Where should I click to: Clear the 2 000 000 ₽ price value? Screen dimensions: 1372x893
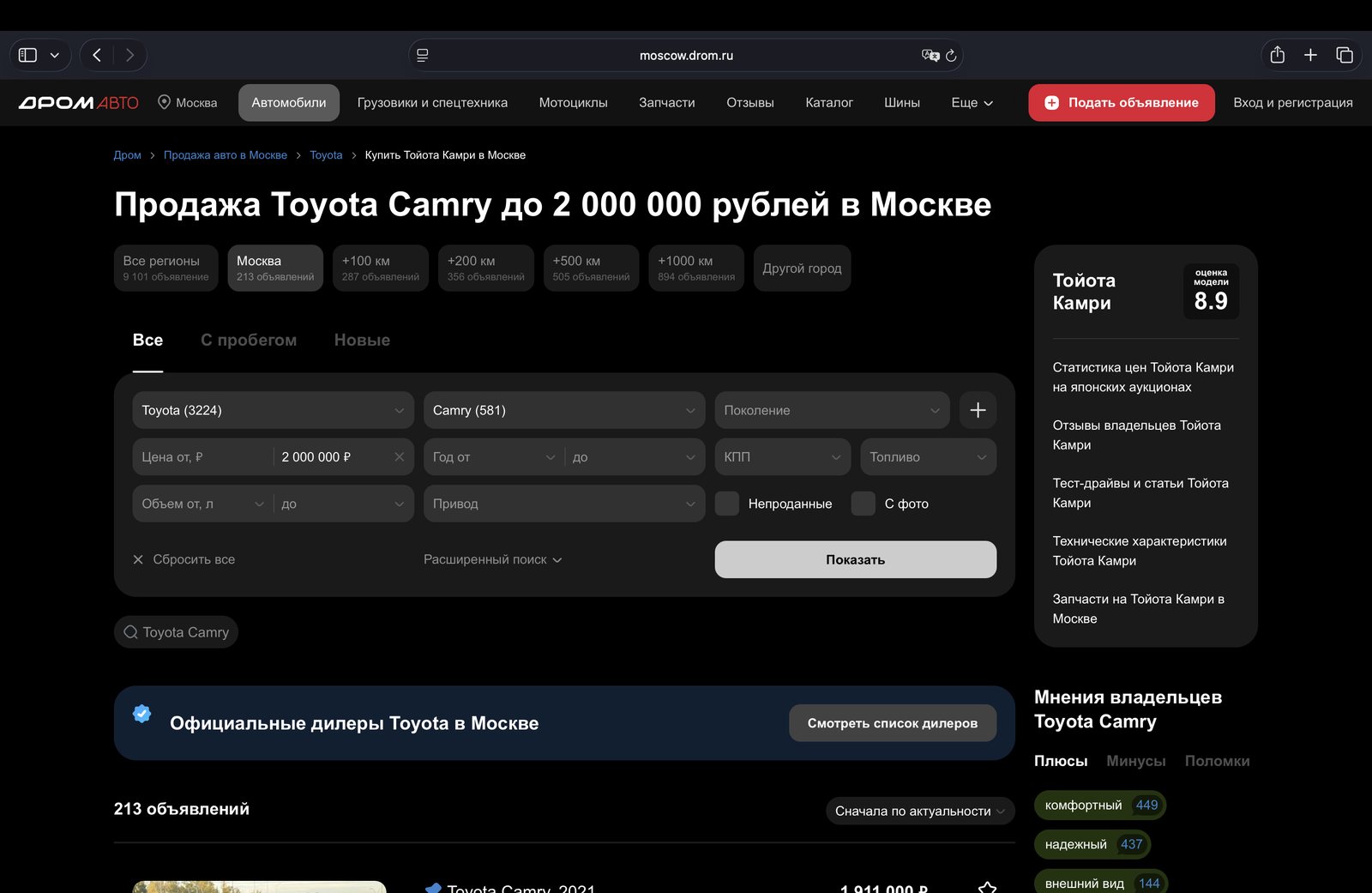click(x=399, y=457)
